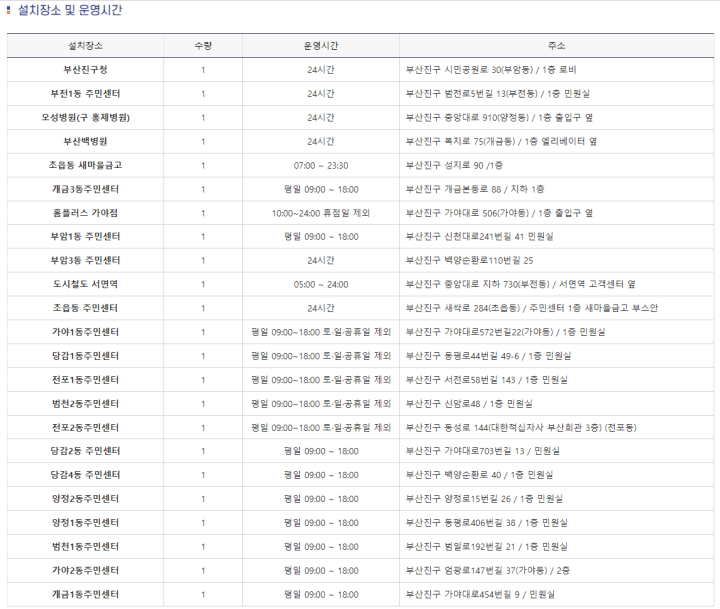The width and height of the screenshot is (720, 609).
Task: Click the '전포1동주민센터' cell
Action: point(85,380)
